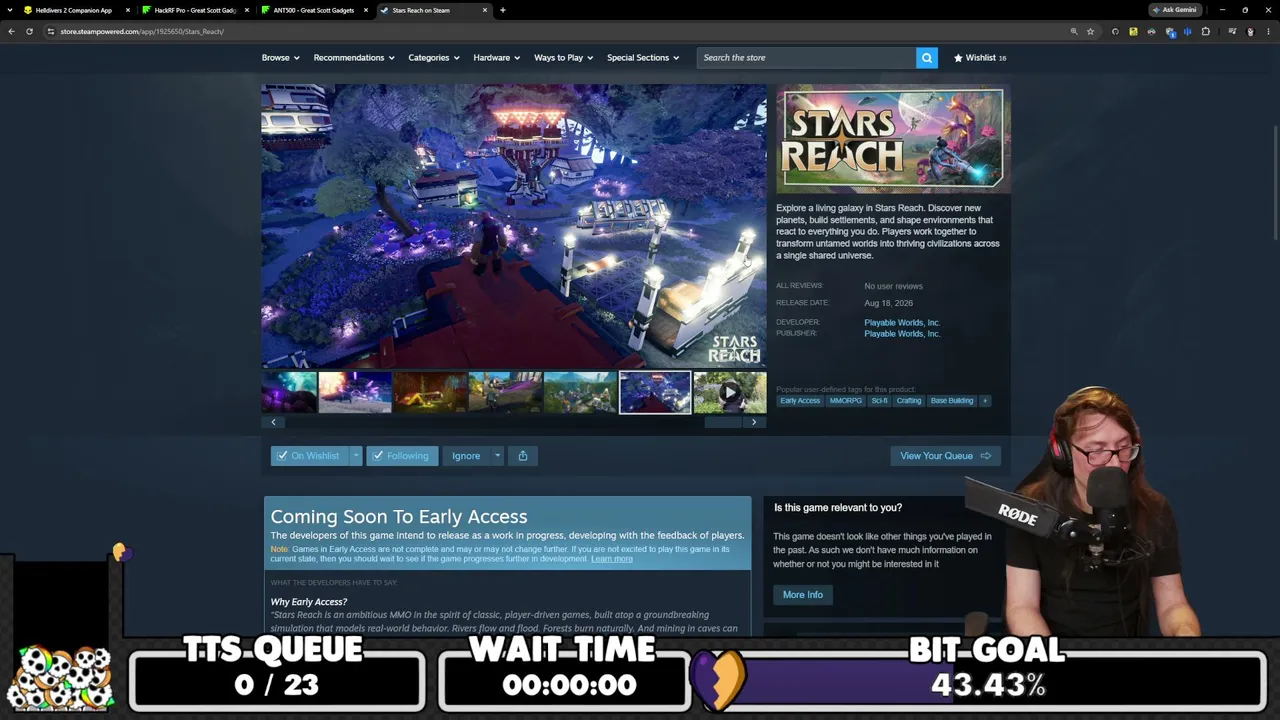Close the HackRF Pro tab

247,10
